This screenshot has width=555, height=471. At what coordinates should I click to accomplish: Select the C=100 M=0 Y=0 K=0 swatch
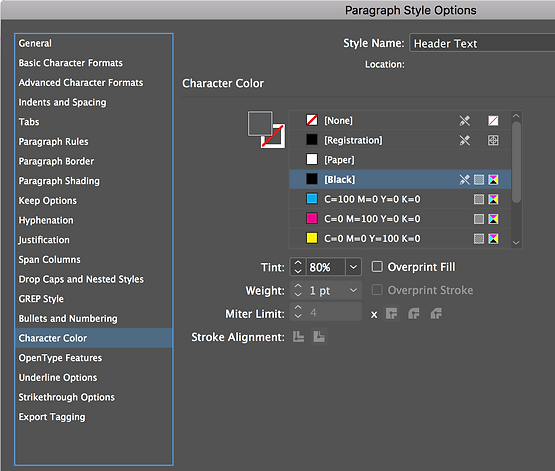point(400,199)
